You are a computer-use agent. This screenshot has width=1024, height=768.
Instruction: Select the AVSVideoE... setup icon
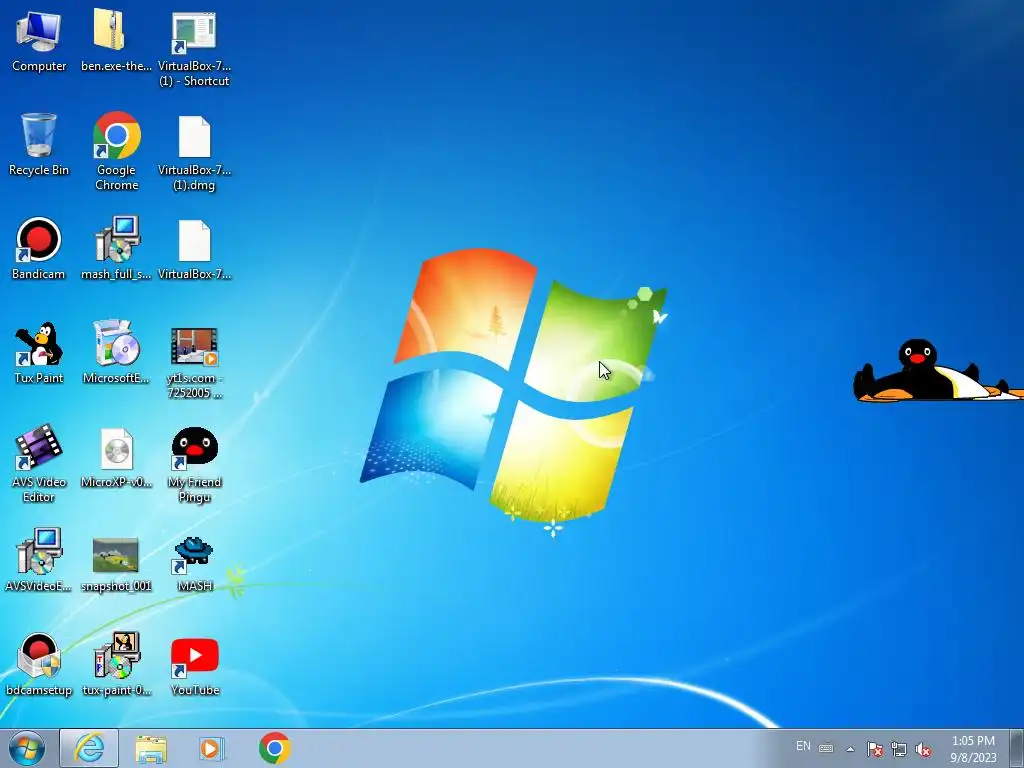tap(39, 560)
